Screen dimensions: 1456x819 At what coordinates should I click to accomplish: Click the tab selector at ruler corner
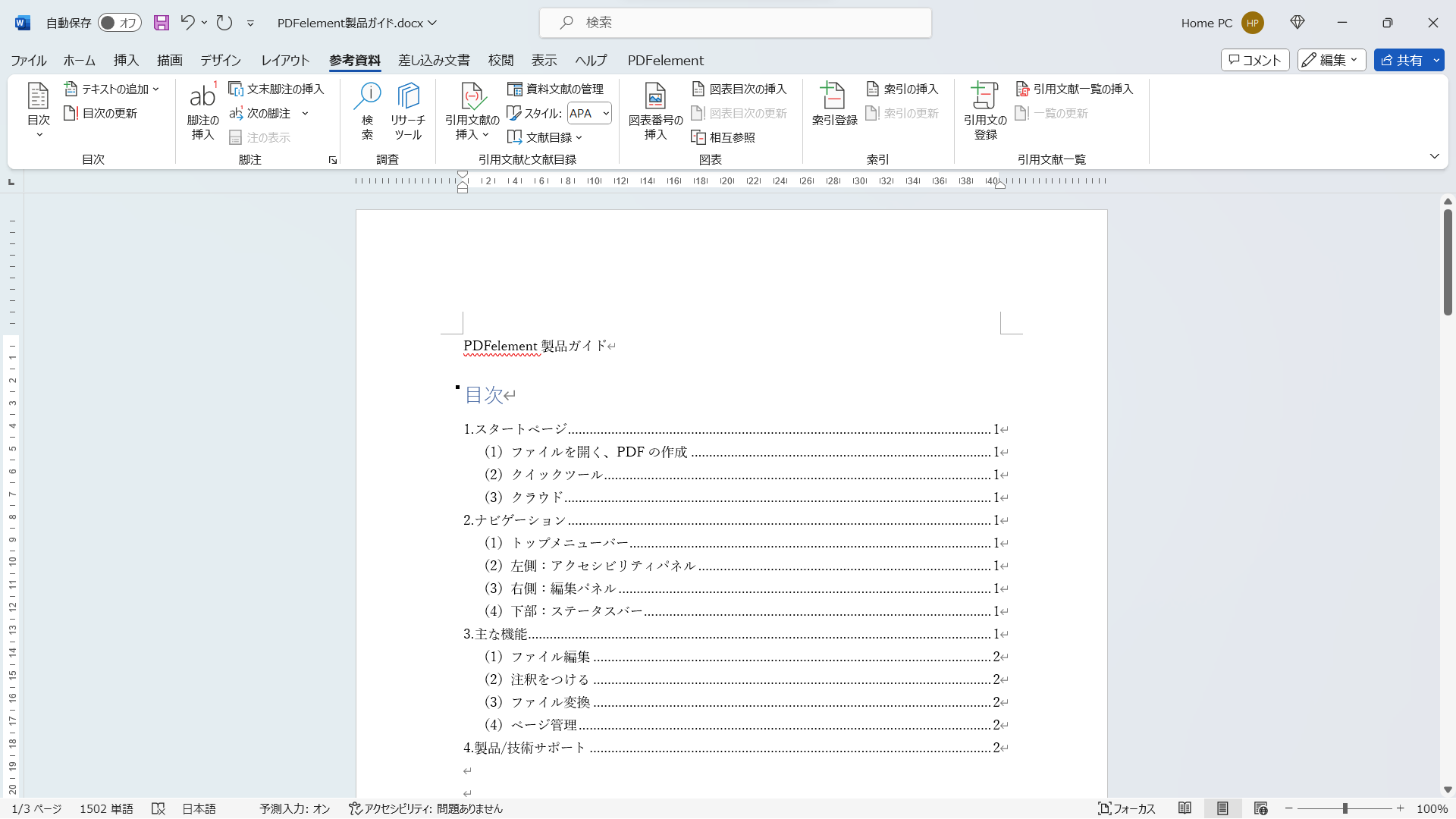11,182
